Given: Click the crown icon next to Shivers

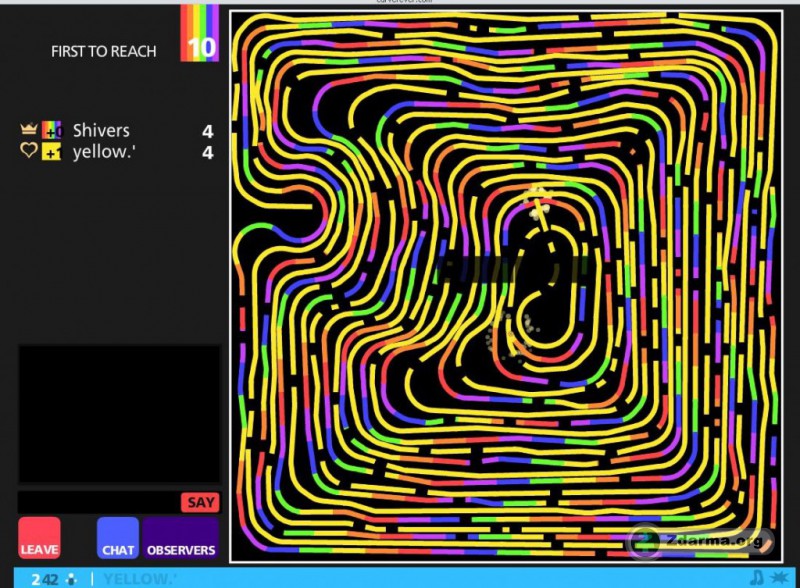Looking at the screenshot, I should click(x=29, y=129).
